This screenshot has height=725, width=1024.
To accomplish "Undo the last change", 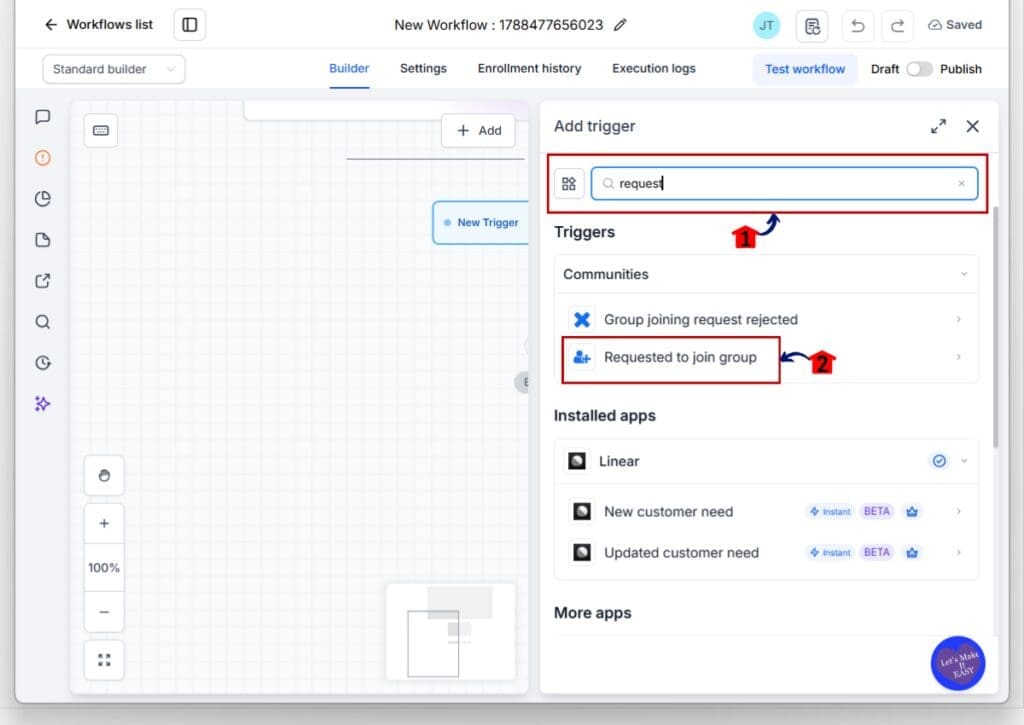I will pos(857,26).
